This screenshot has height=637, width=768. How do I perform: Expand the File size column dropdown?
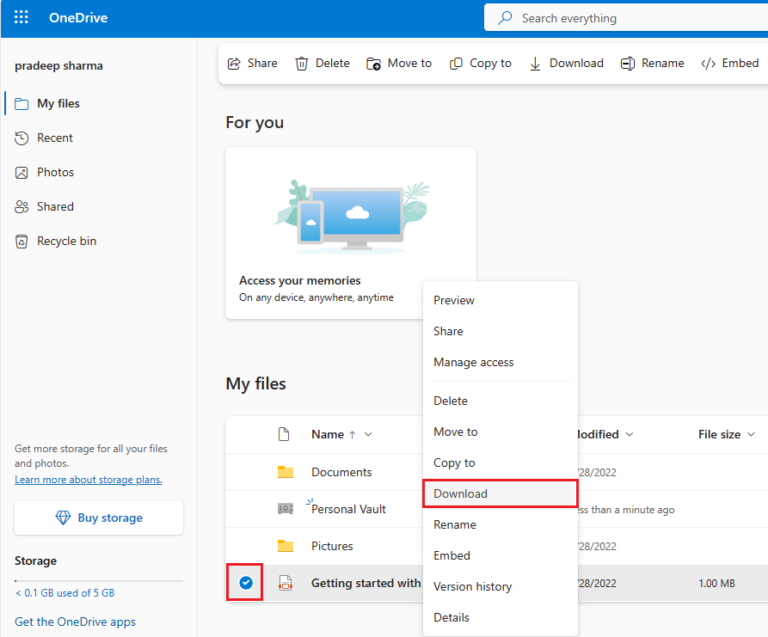(x=751, y=434)
